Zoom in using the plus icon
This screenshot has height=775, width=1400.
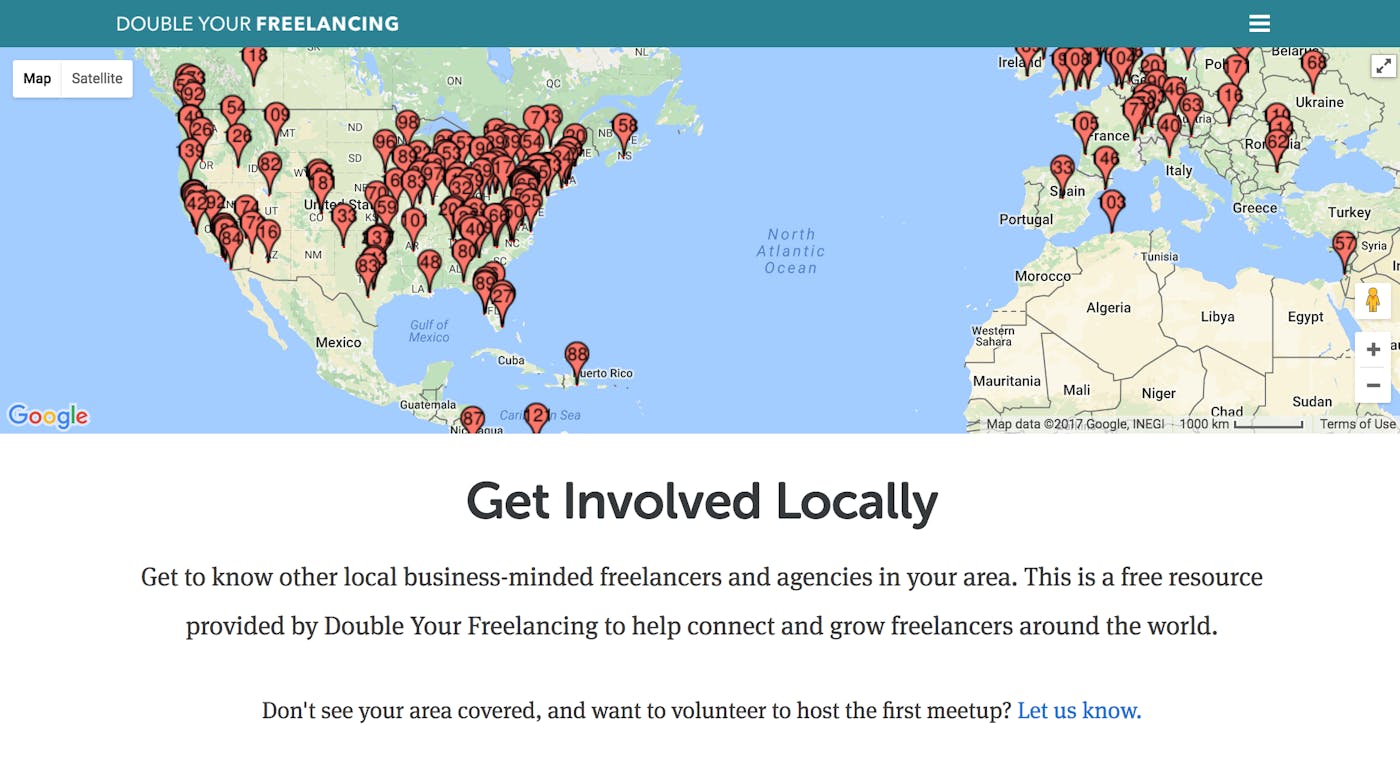point(1373,348)
